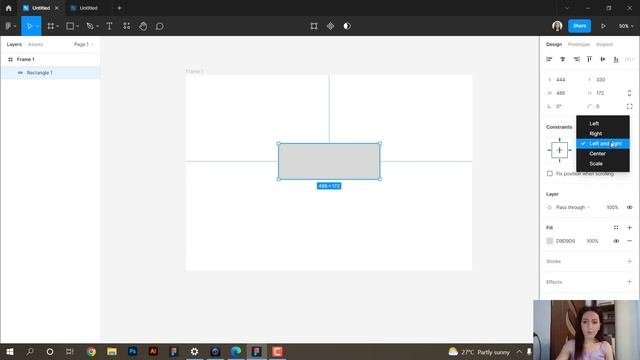Click Align left icon

549,59
